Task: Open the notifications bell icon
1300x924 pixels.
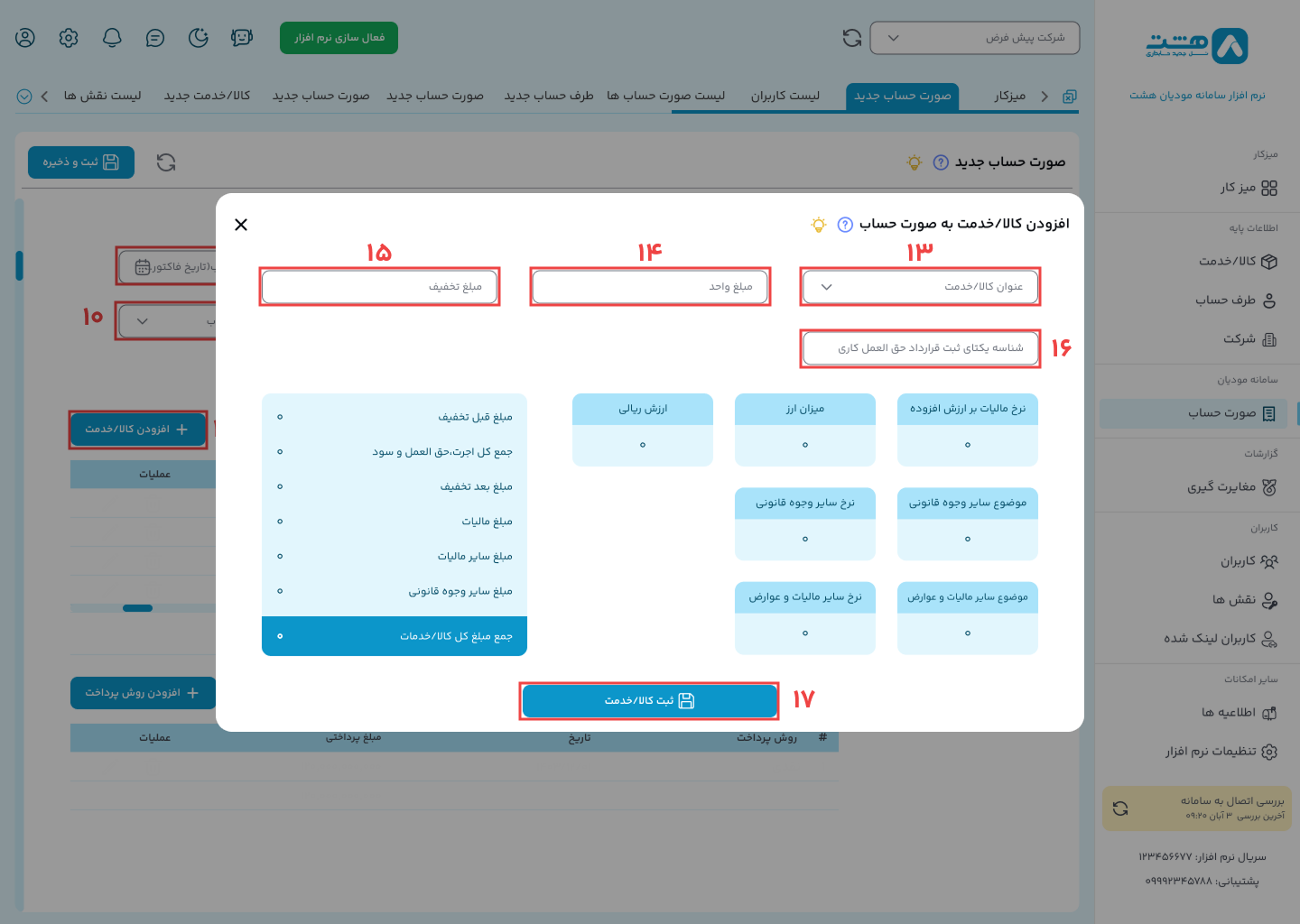Action: coord(112,38)
